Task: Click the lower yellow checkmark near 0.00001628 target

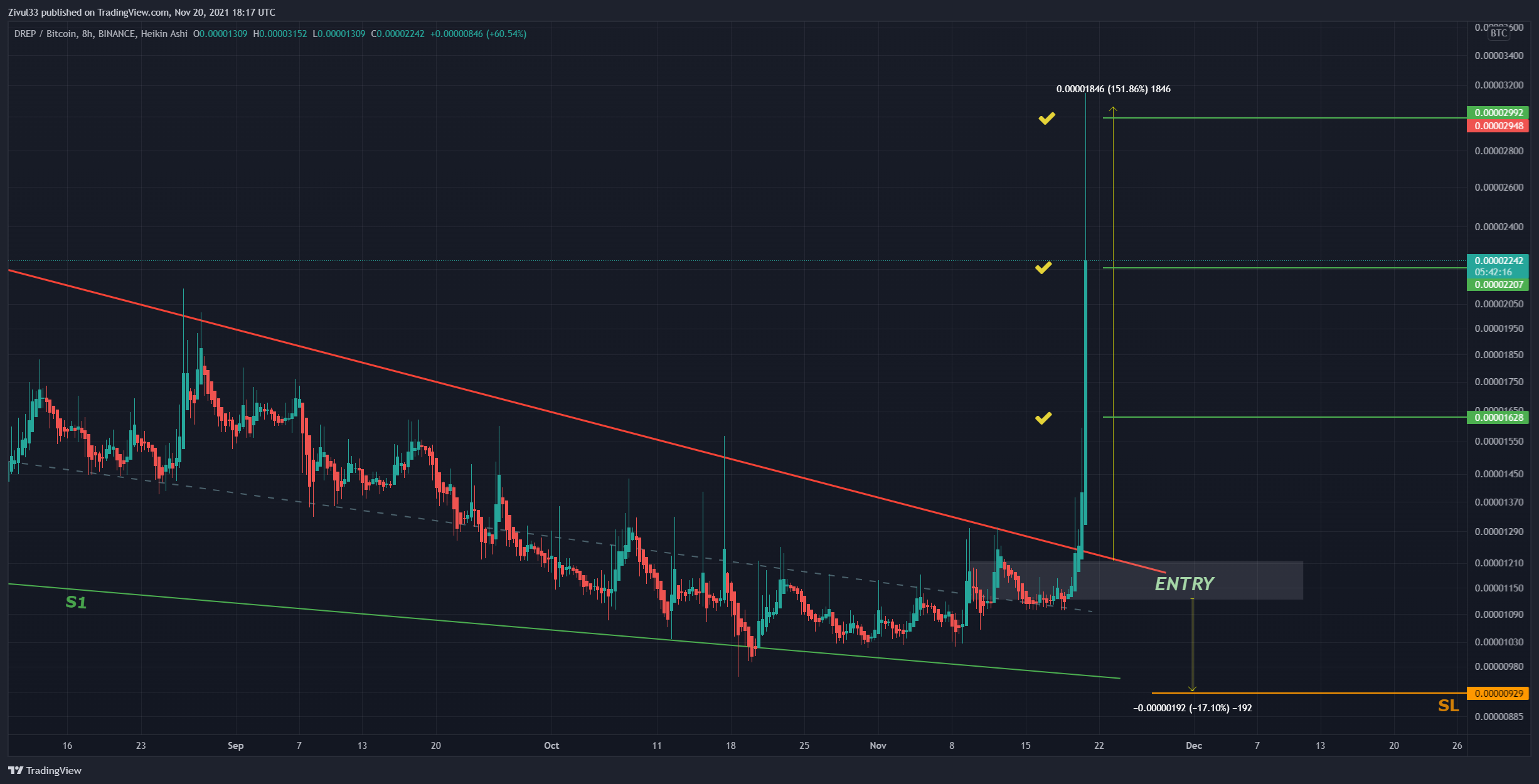Action: pos(1043,418)
